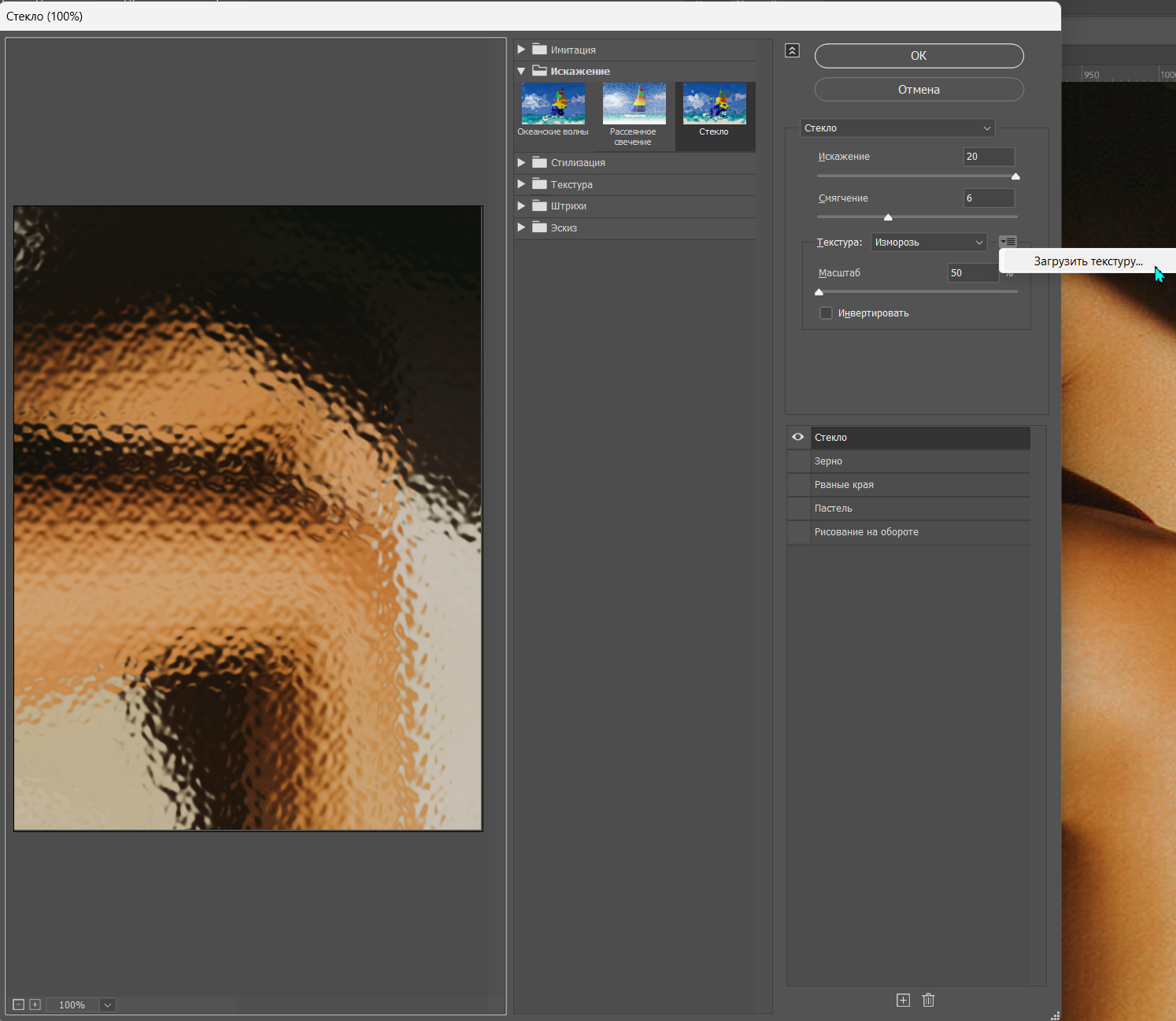This screenshot has width=1176, height=1021.
Task: Click the zoom in plus icon
Action: click(35, 1004)
